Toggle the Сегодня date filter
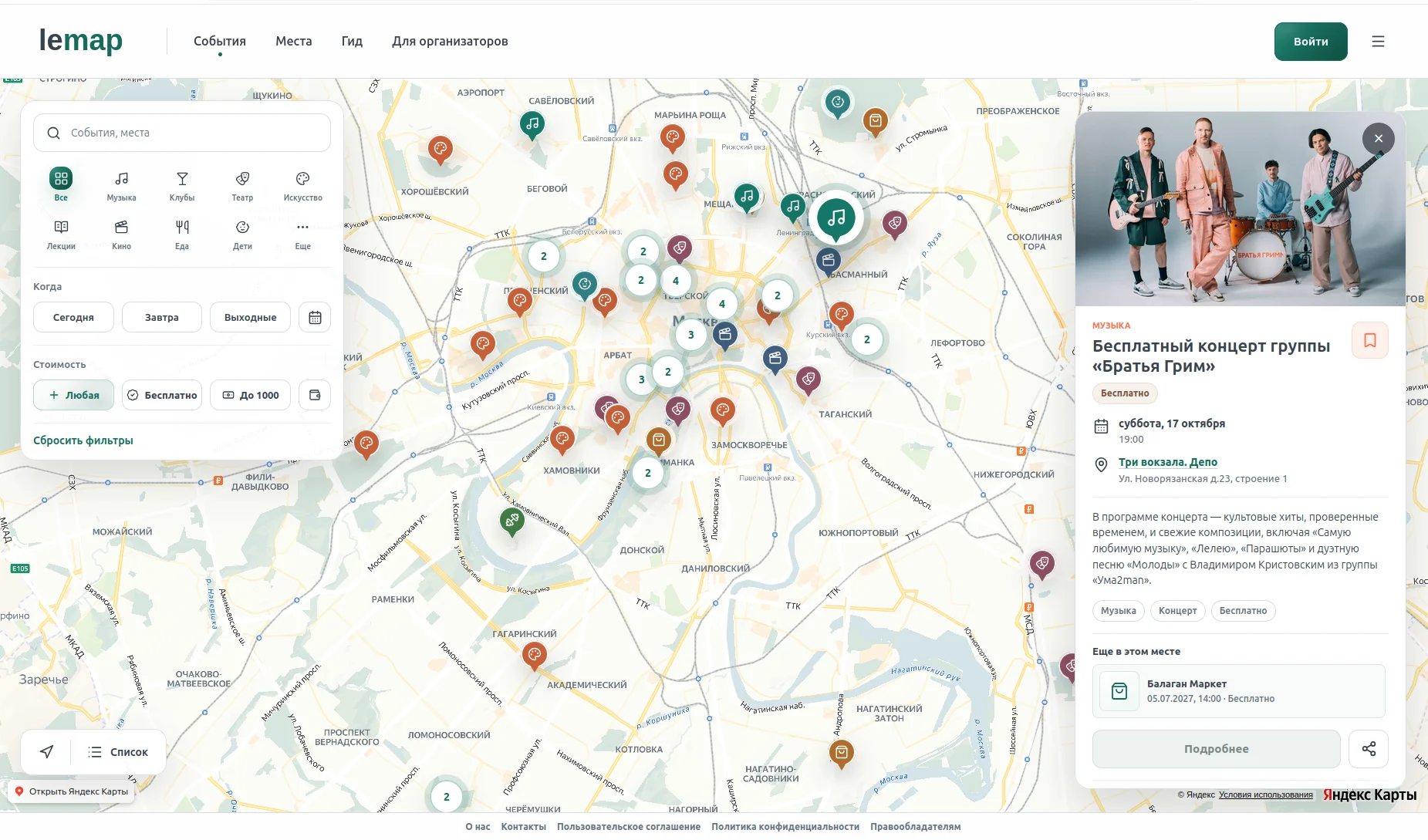 pyautogui.click(x=73, y=317)
